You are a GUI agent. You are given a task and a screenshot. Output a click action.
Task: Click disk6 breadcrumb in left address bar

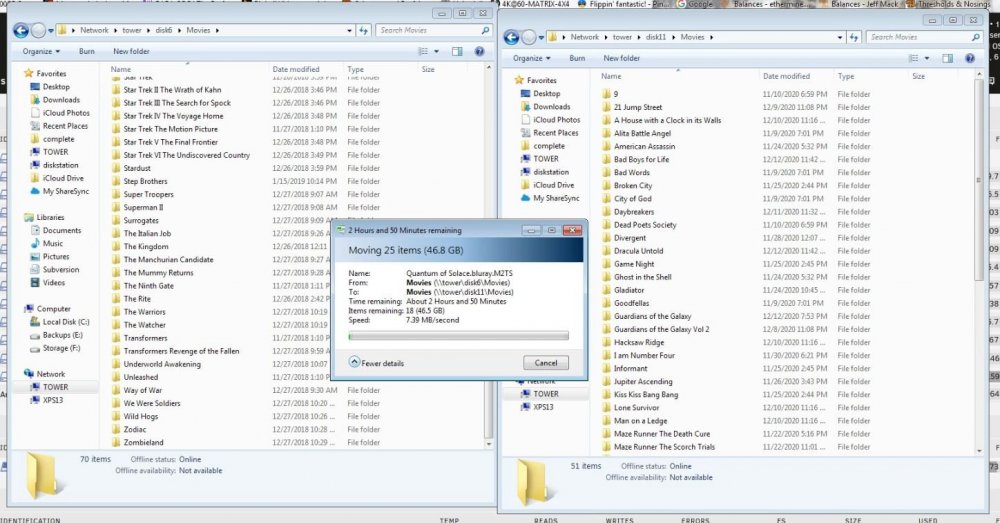click(164, 30)
